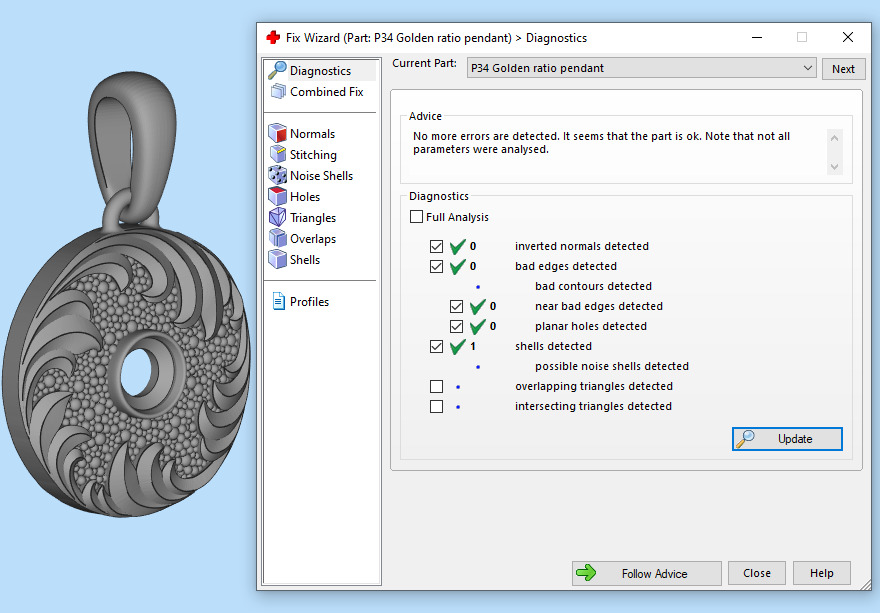
Task: Click the Close button at bottom
Action: tap(757, 573)
